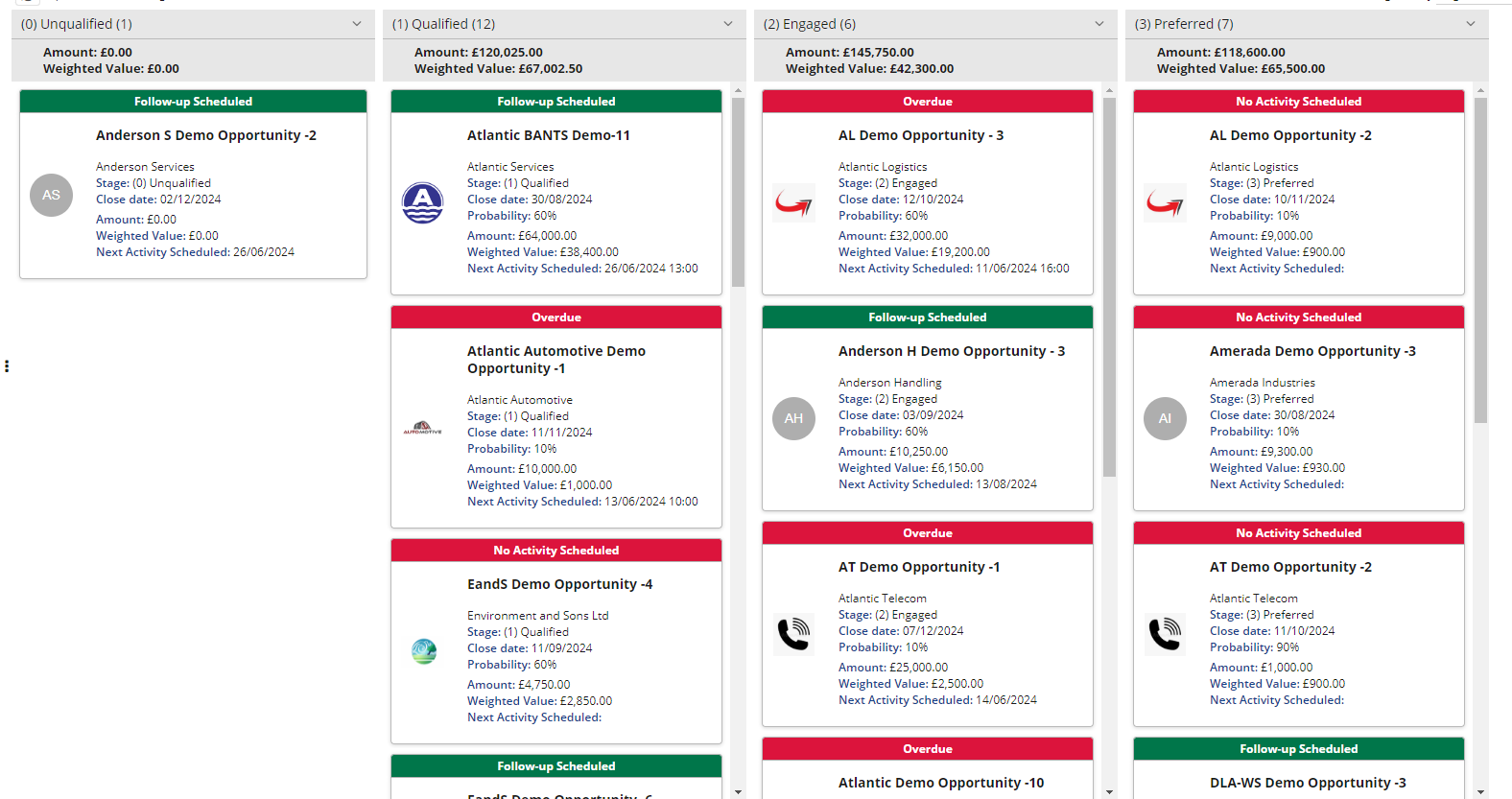1512x799 pixels.
Task: Click Follow-up Scheduled banner on Anderson H card
Action: pos(927,317)
